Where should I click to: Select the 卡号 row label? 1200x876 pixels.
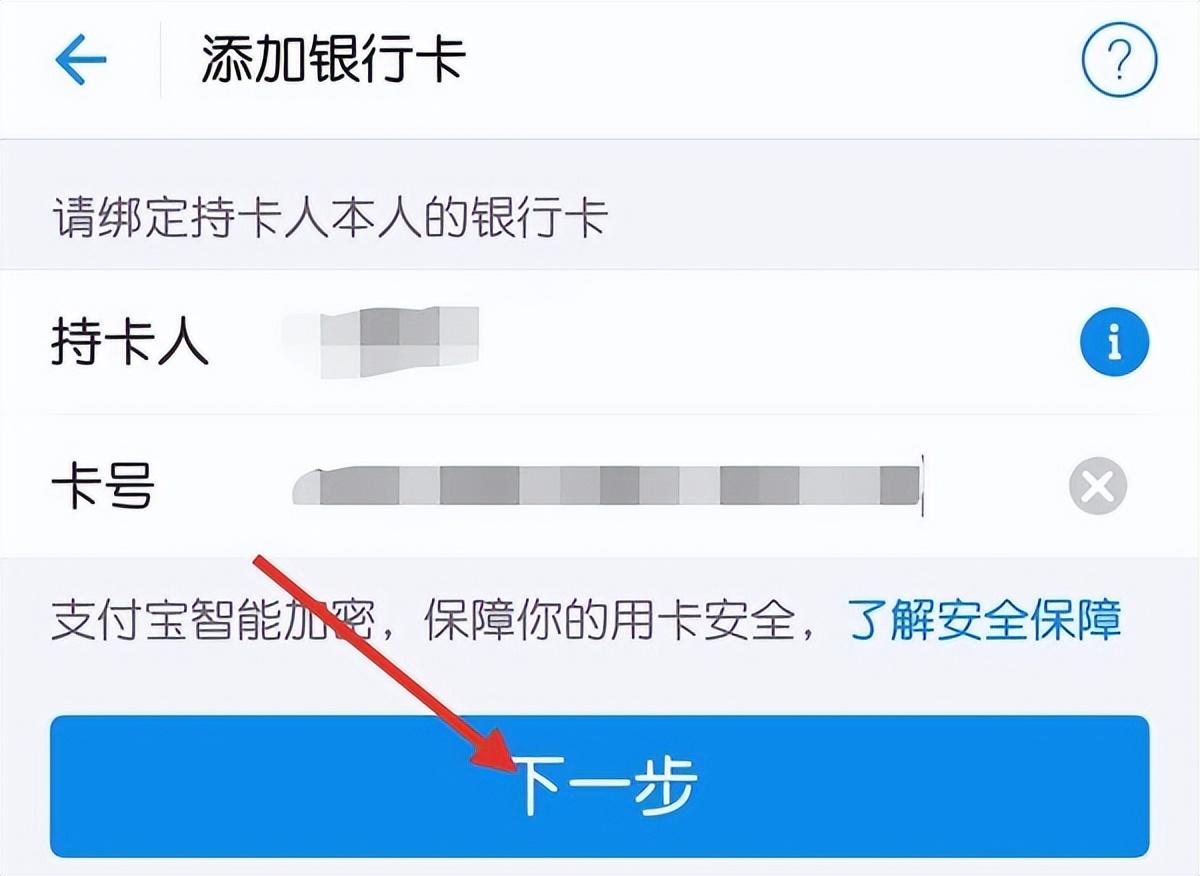(103, 487)
